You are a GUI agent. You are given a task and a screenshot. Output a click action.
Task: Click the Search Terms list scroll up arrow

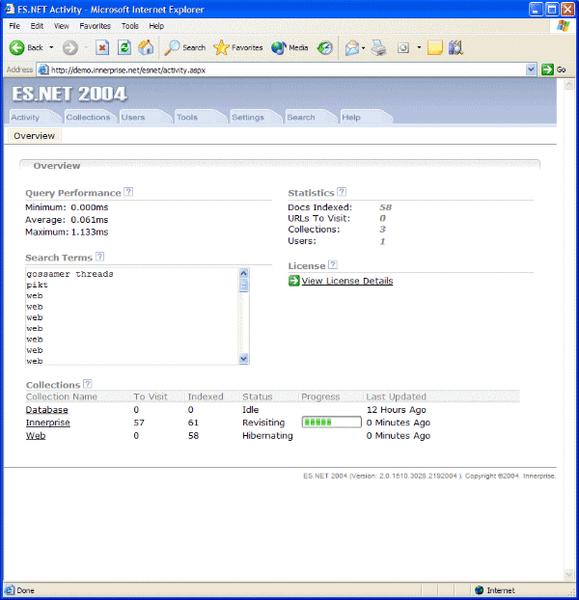pos(243,273)
